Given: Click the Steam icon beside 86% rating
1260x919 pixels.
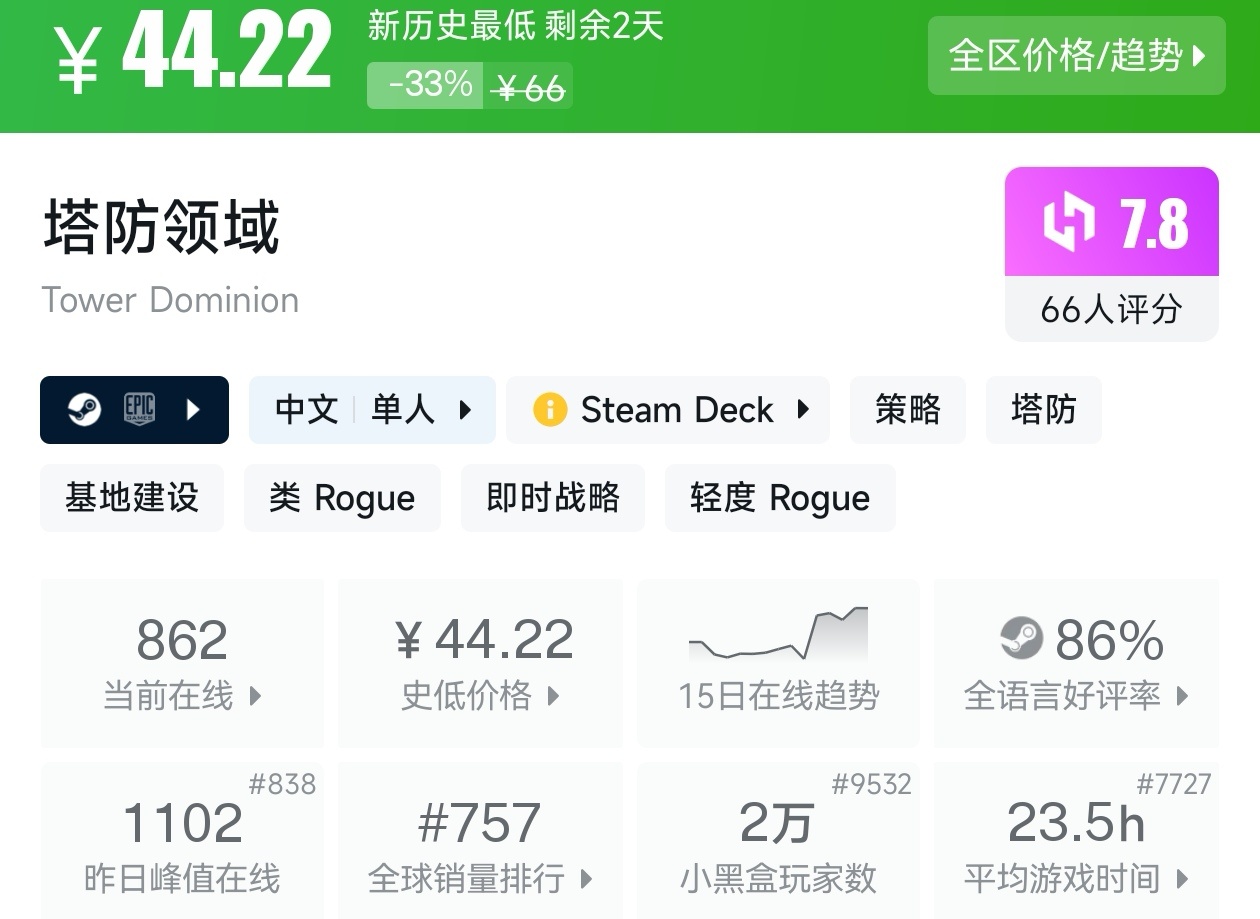Looking at the screenshot, I should (x=1021, y=639).
